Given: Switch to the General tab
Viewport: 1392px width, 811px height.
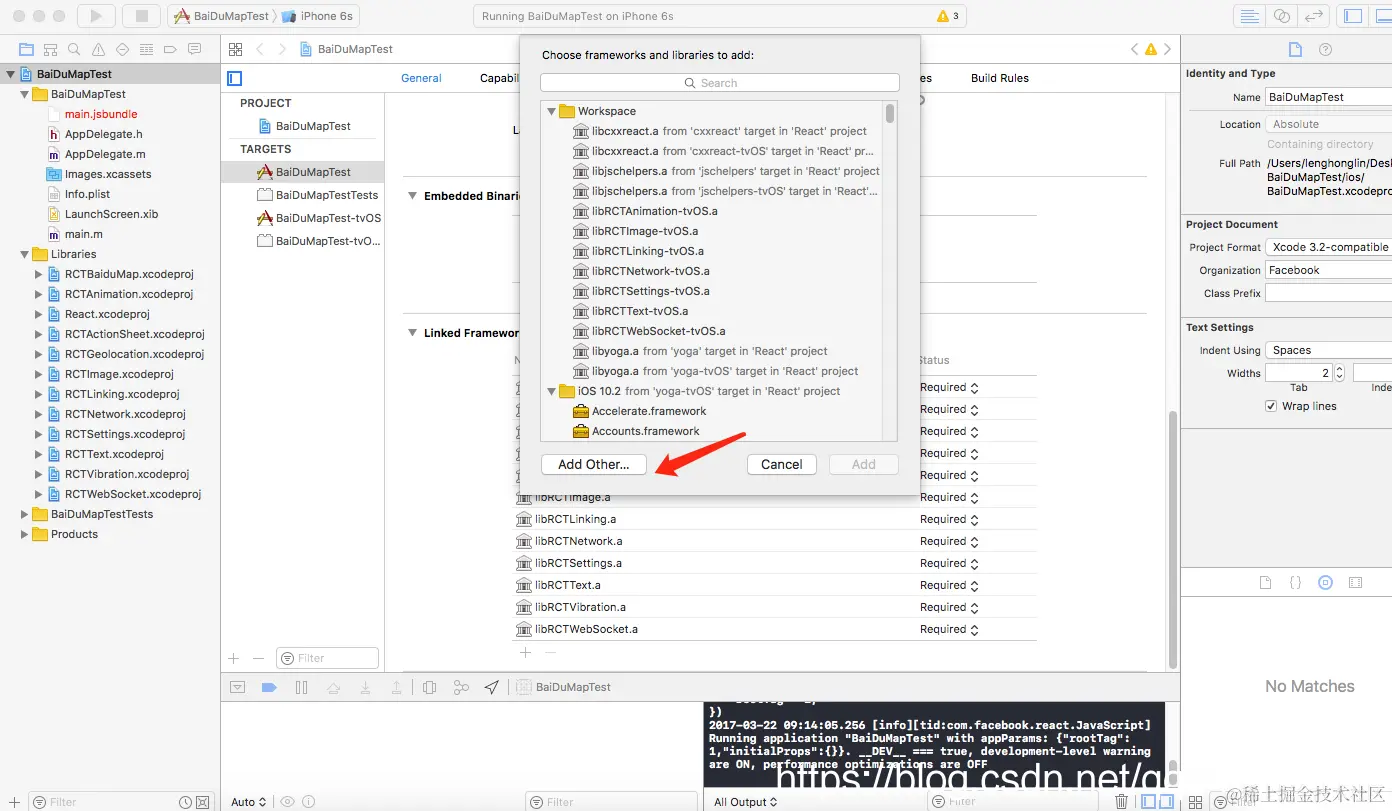Looking at the screenshot, I should pos(421,78).
